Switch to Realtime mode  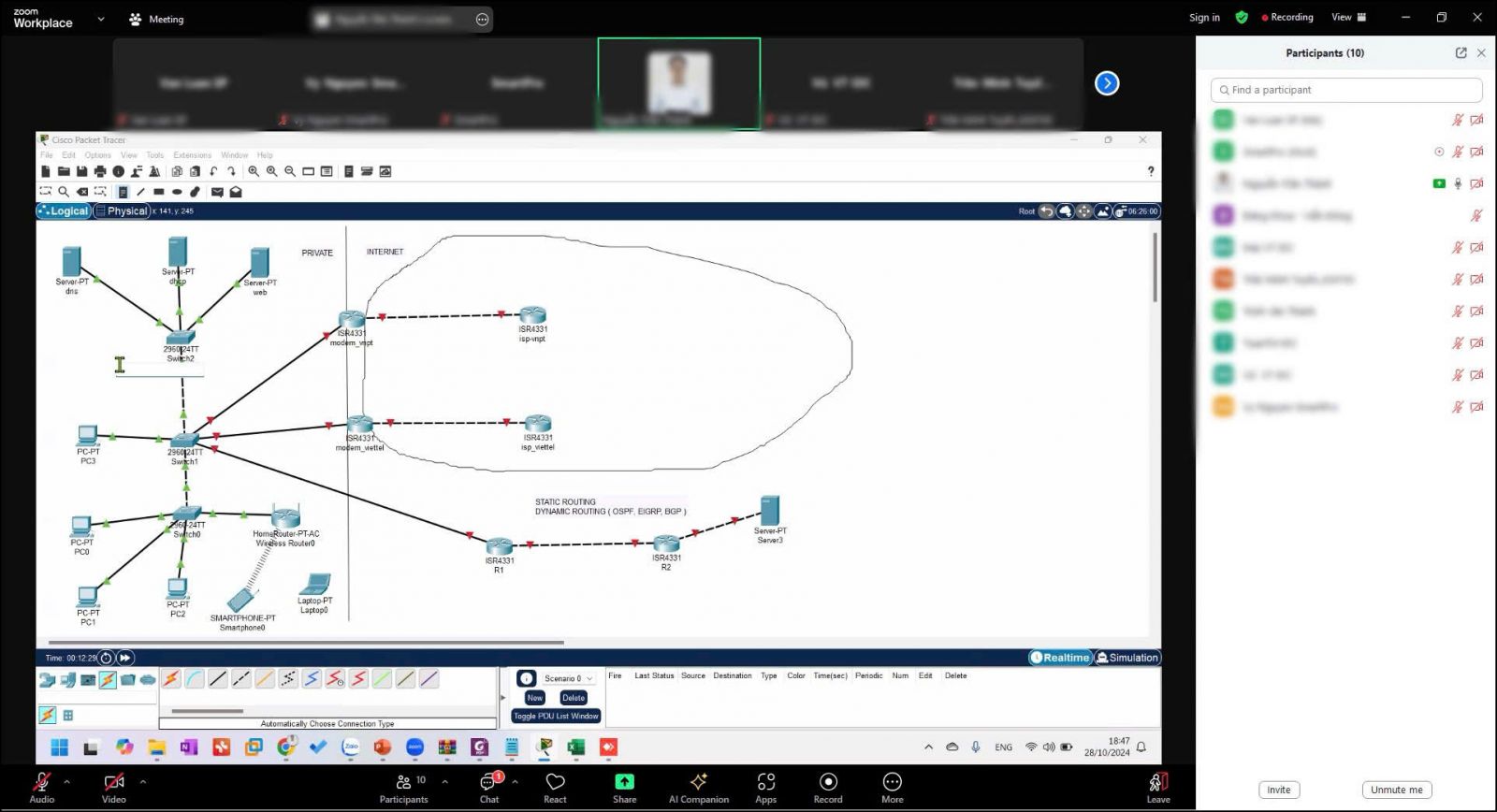[x=1060, y=658]
